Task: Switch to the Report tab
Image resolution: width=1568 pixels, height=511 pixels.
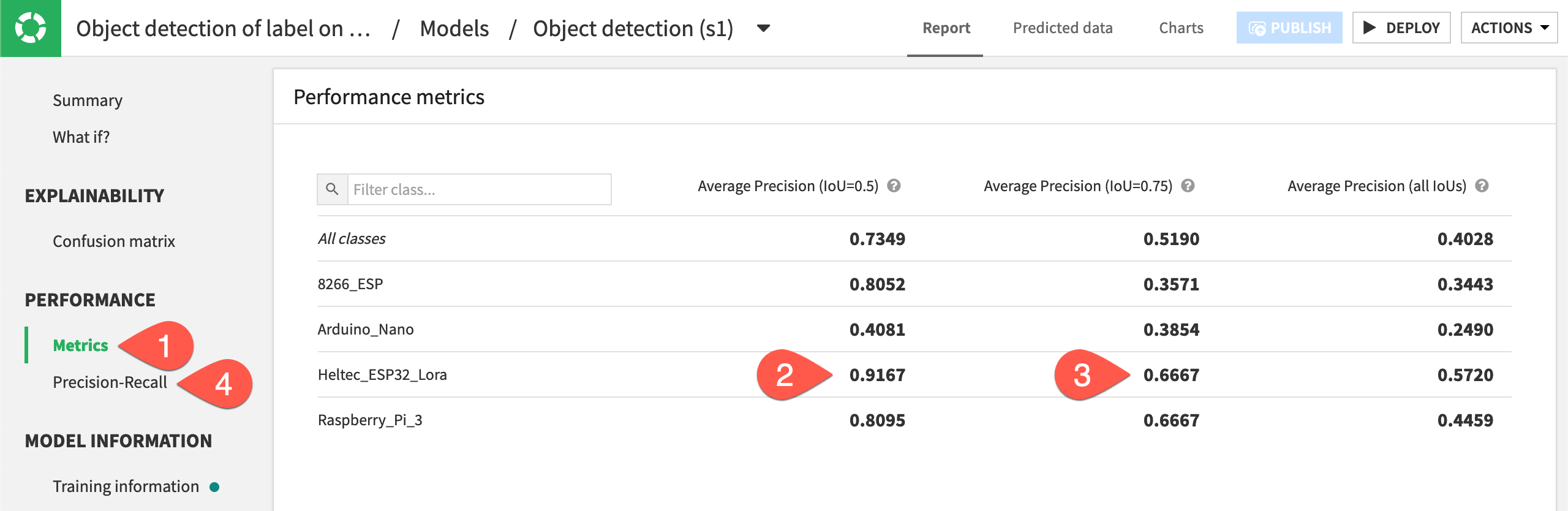Action: tap(946, 28)
